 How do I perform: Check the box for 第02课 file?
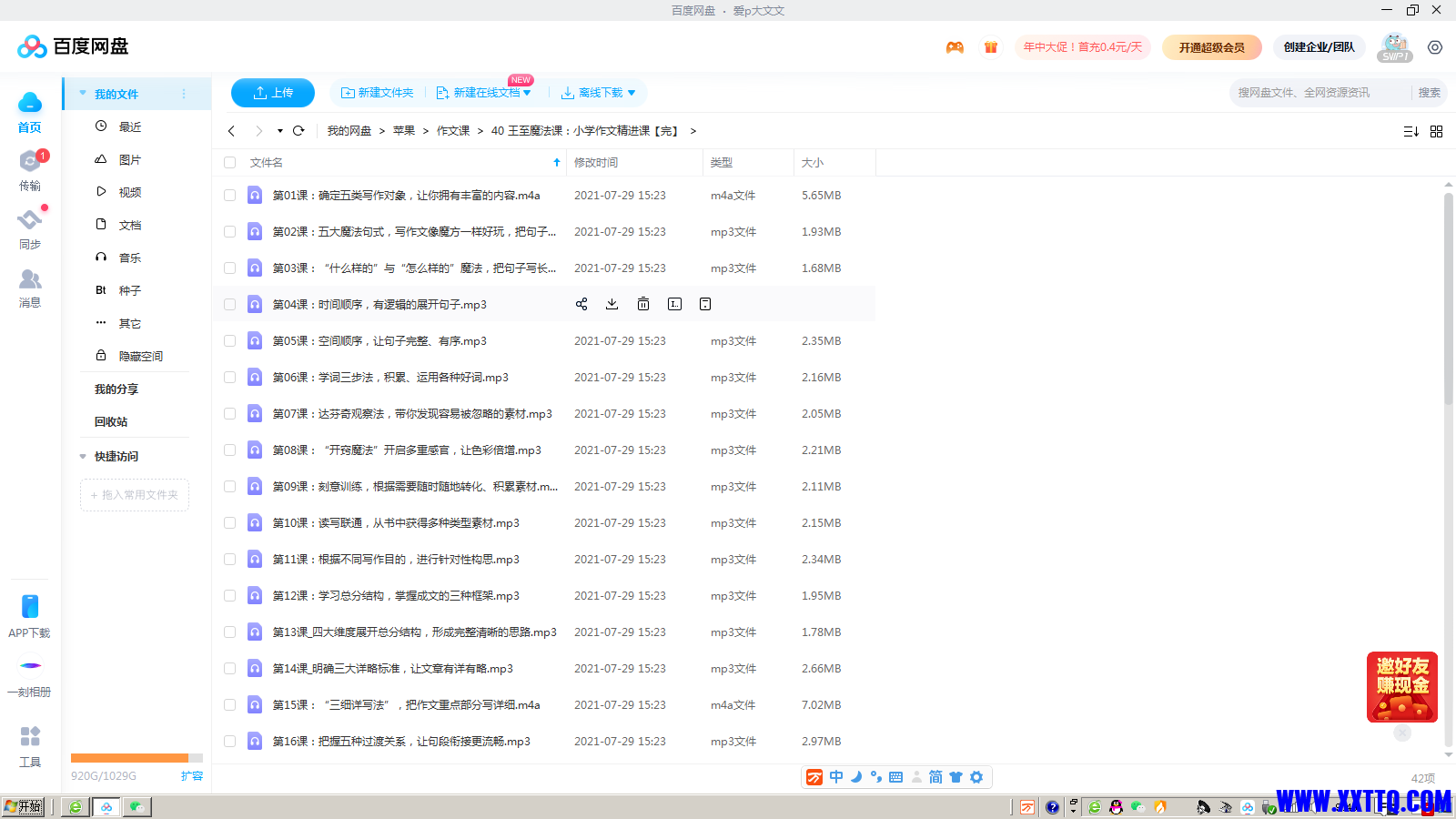pyautogui.click(x=230, y=232)
